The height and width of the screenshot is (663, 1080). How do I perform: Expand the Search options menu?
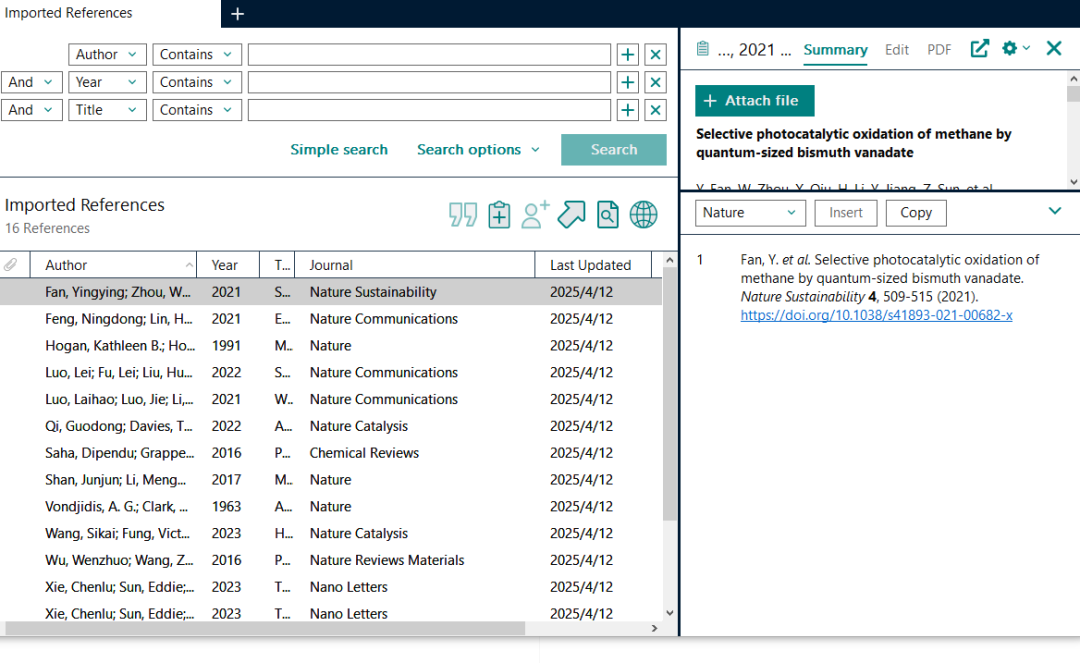(x=478, y=150)
